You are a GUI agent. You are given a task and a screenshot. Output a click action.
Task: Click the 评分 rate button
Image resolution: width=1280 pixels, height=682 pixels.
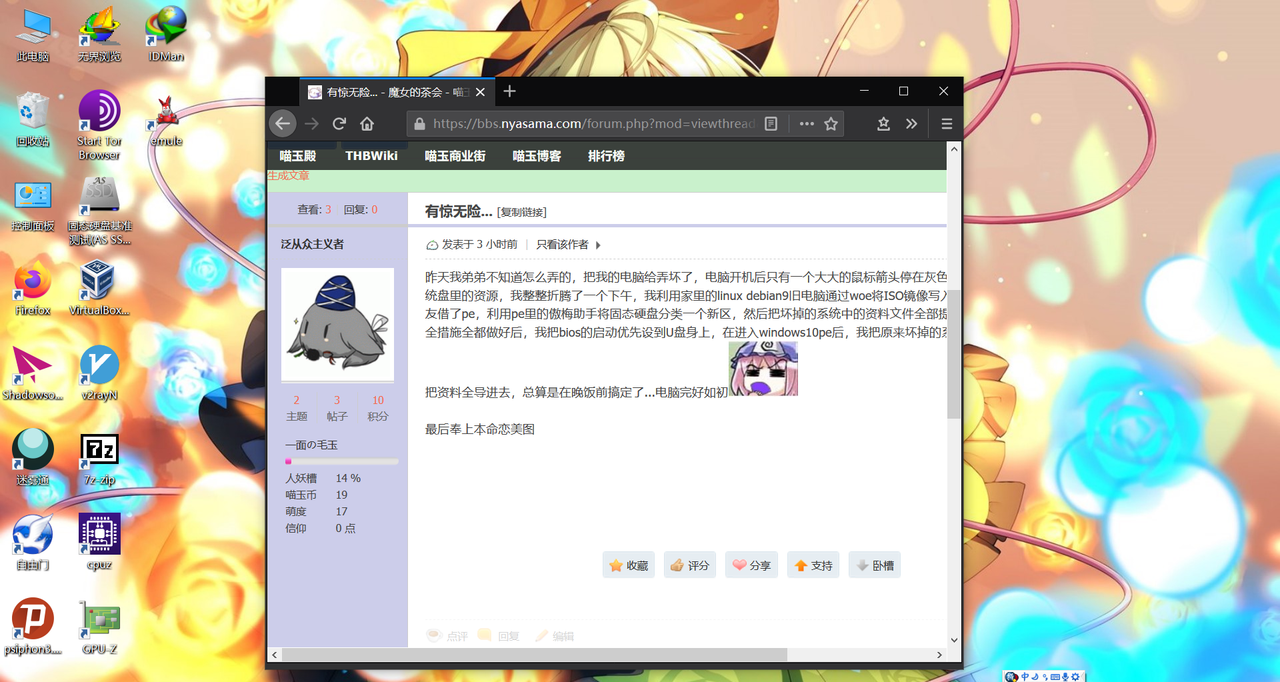click(x=690, y=565)
